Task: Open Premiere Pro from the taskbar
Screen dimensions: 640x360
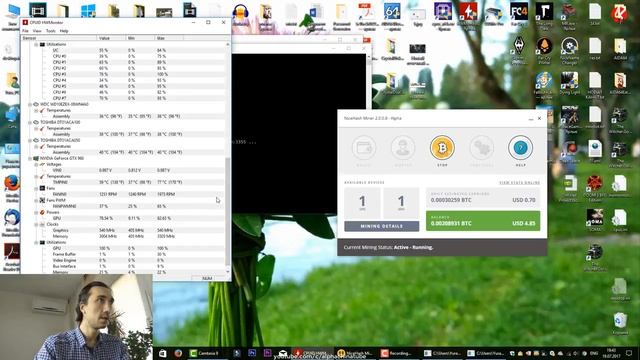Action: pyautogui.click(x=268, y=353)
